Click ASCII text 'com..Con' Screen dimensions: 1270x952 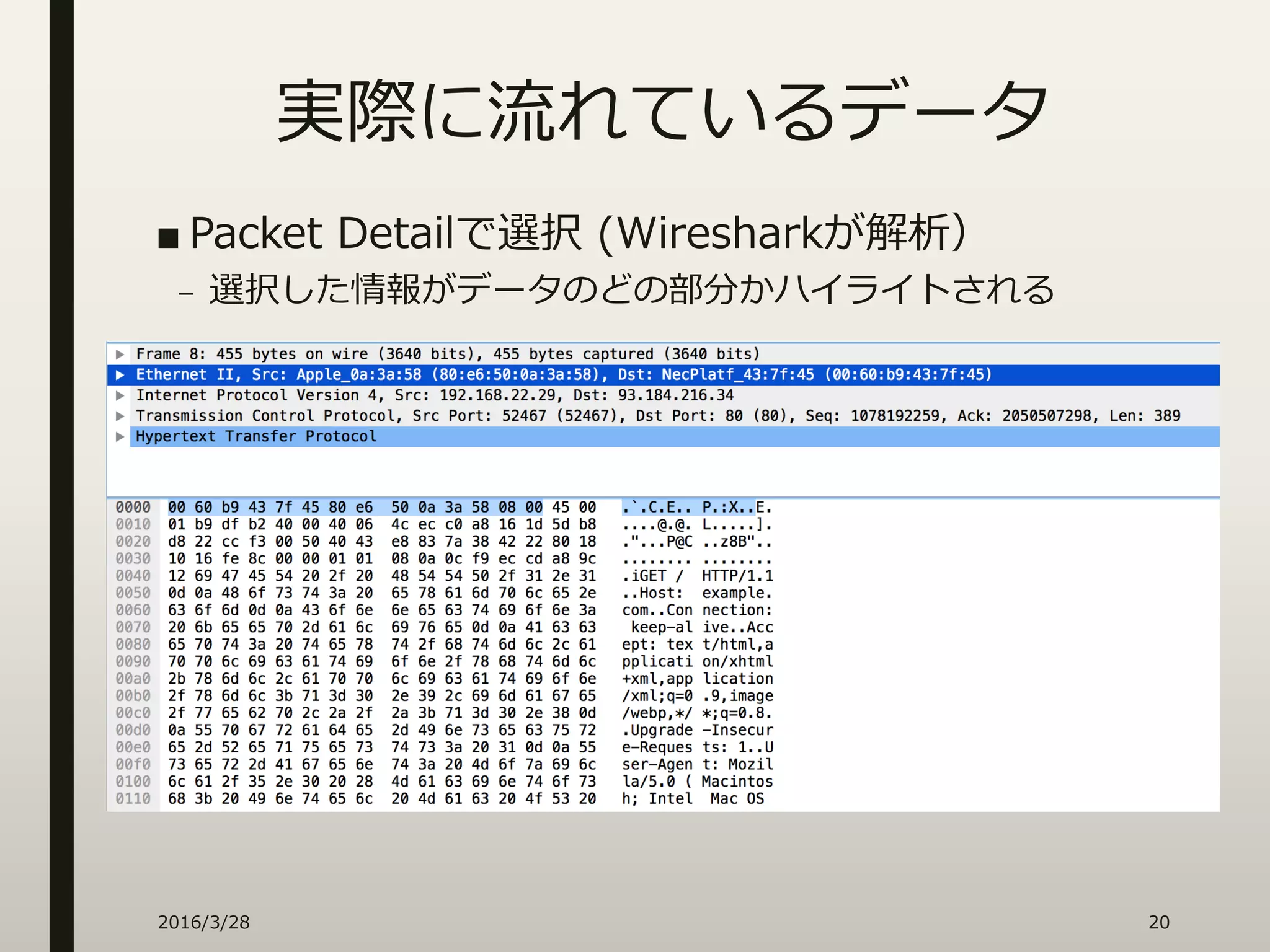(657, 610)
